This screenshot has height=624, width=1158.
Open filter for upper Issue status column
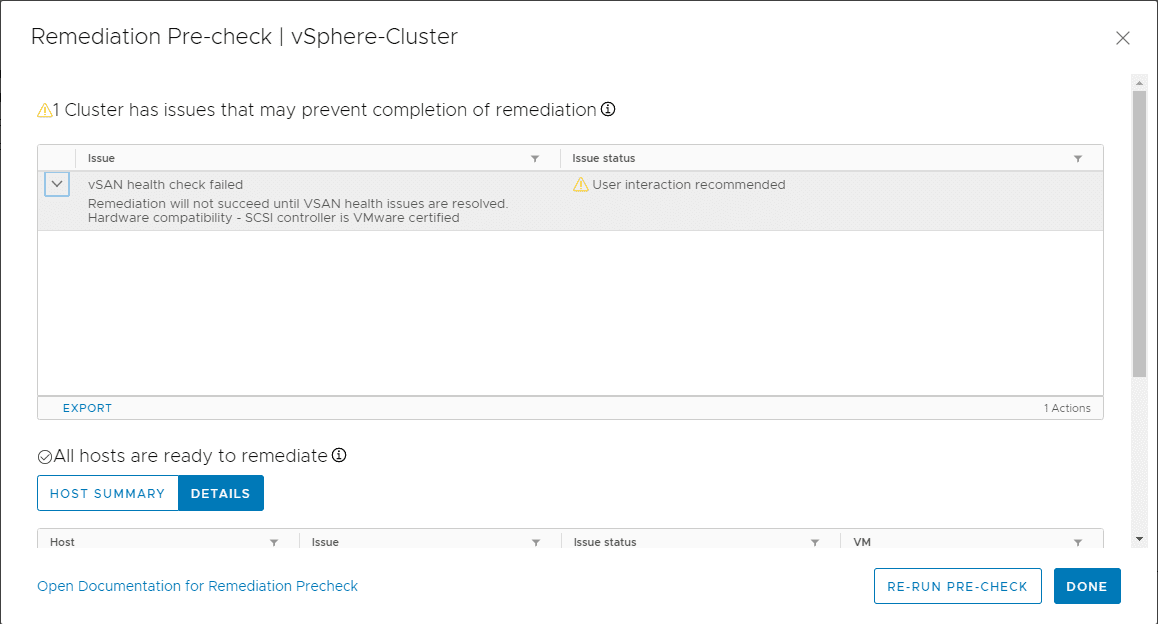[1078, 159]
